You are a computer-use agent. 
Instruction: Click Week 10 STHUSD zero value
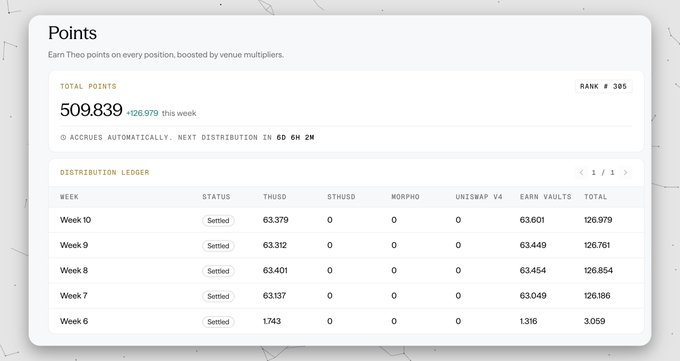(330, 220)
